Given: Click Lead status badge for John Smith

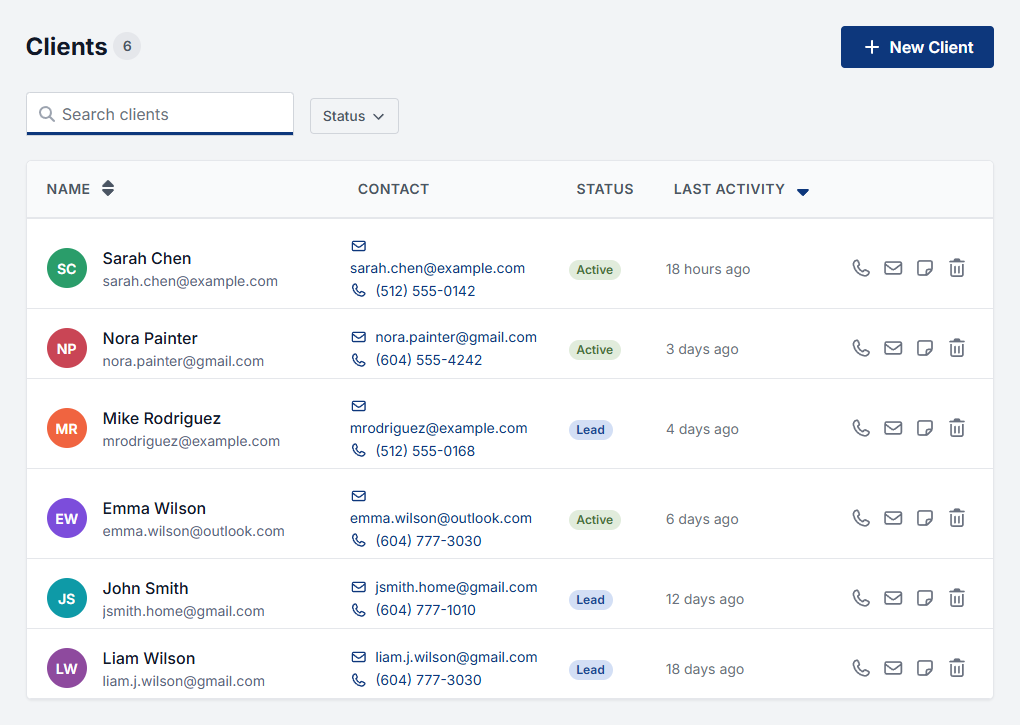Looking at the screenshot, I should pyautogui.click(x=590, y=600).
